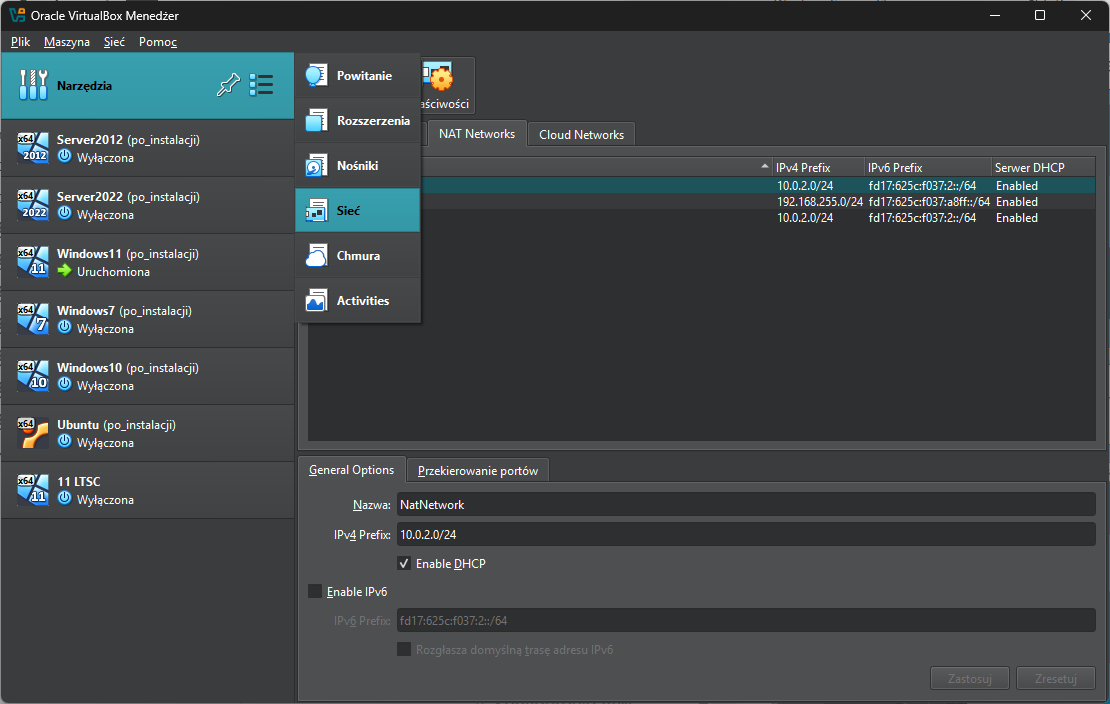Screen dimensions: 1110x704
Task: Open the Maszyna menu
Action: (67, 42)
